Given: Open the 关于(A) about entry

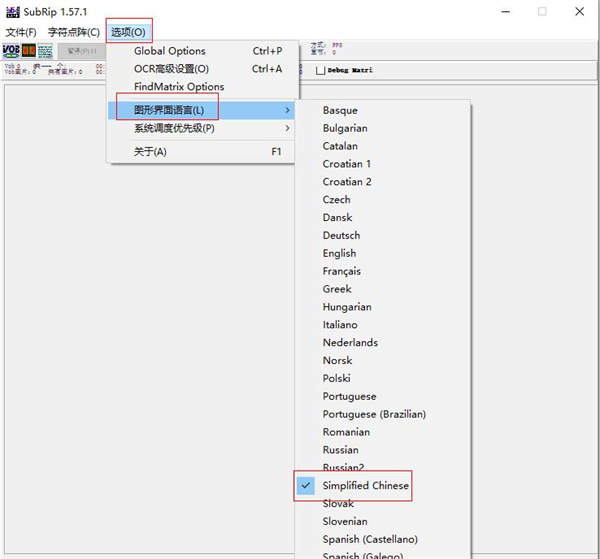Looking at the screenshot, I should pos(150,152).
